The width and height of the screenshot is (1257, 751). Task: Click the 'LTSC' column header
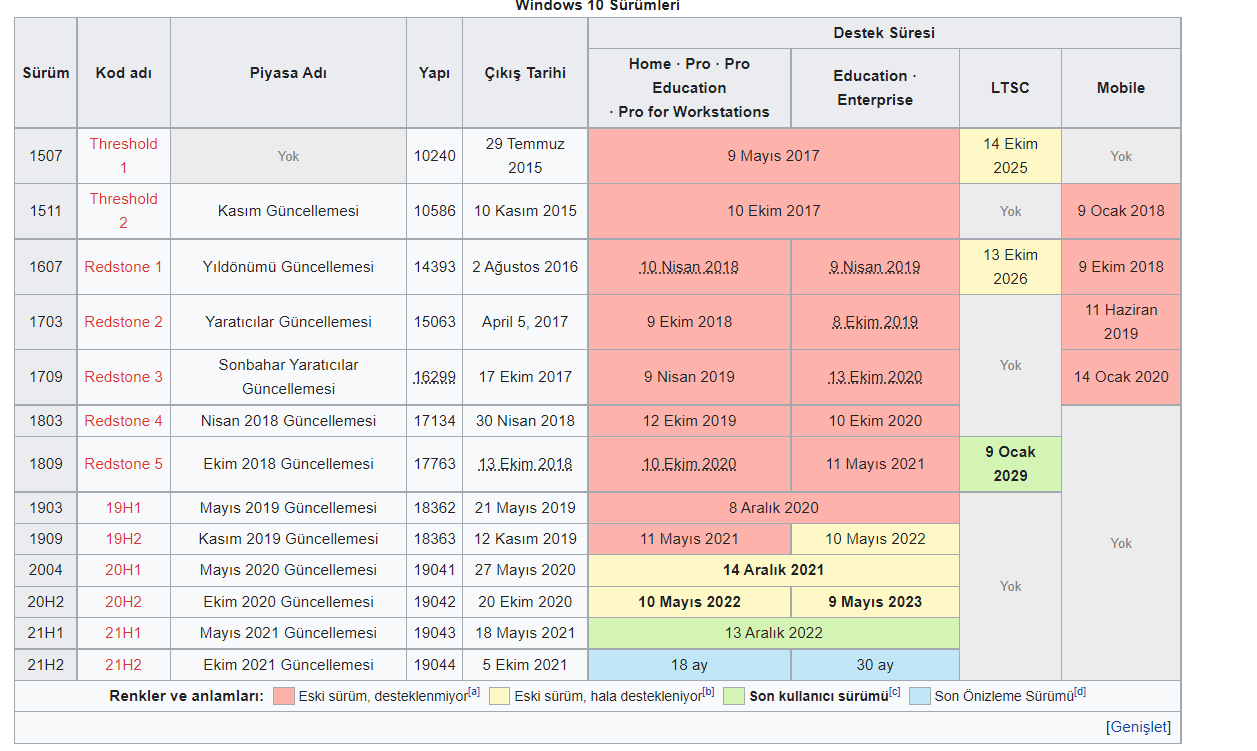coord(1010,88)
